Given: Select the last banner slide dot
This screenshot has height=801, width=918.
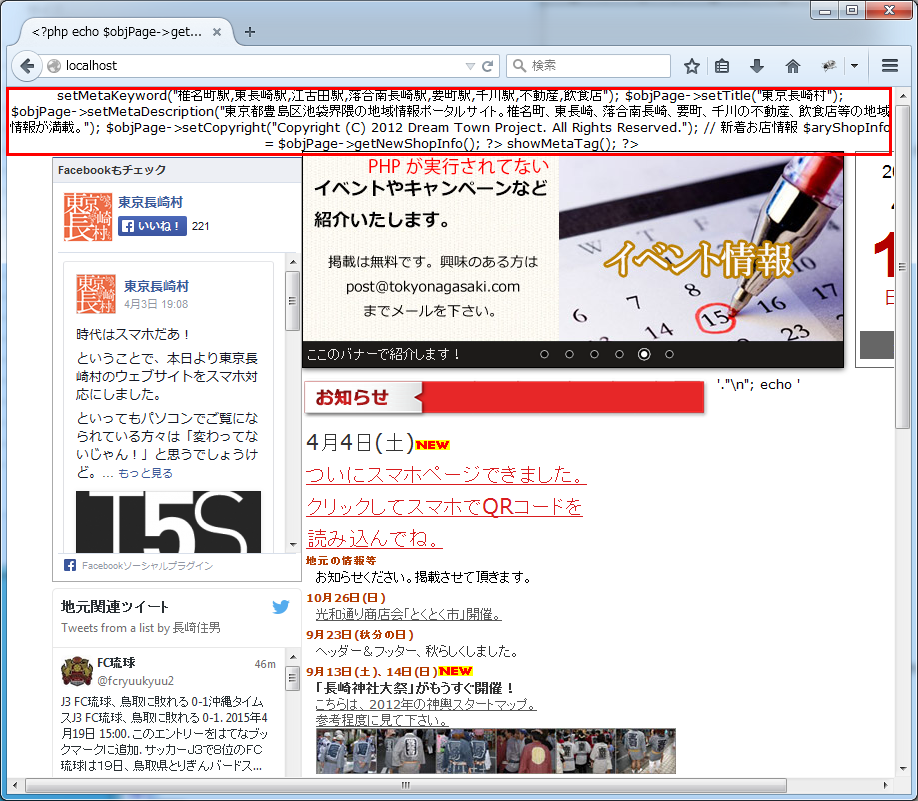Looking at the screenshot, I should (x=669, y=354).
